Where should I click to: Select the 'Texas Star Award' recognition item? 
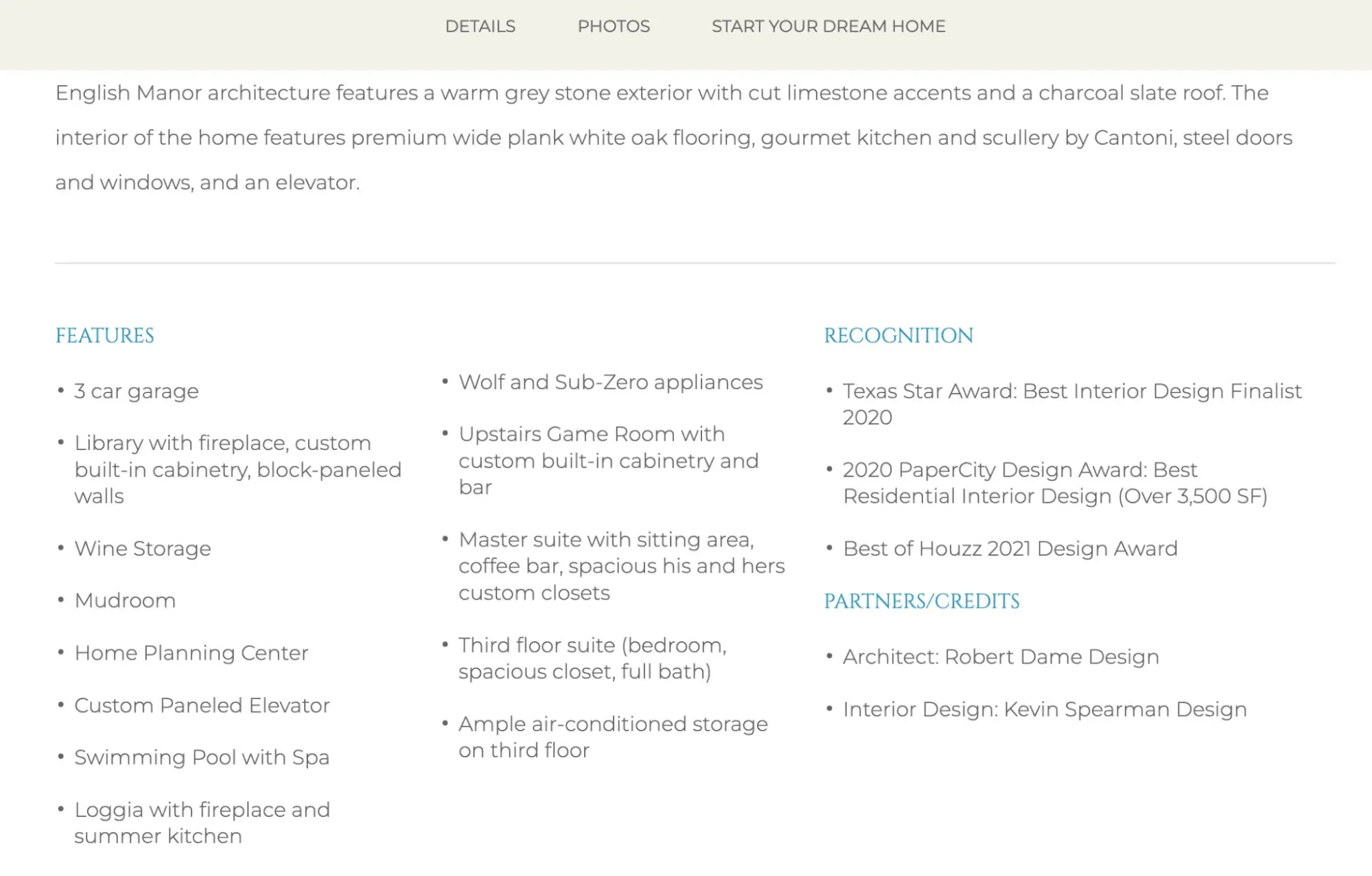coord(1072,404)
